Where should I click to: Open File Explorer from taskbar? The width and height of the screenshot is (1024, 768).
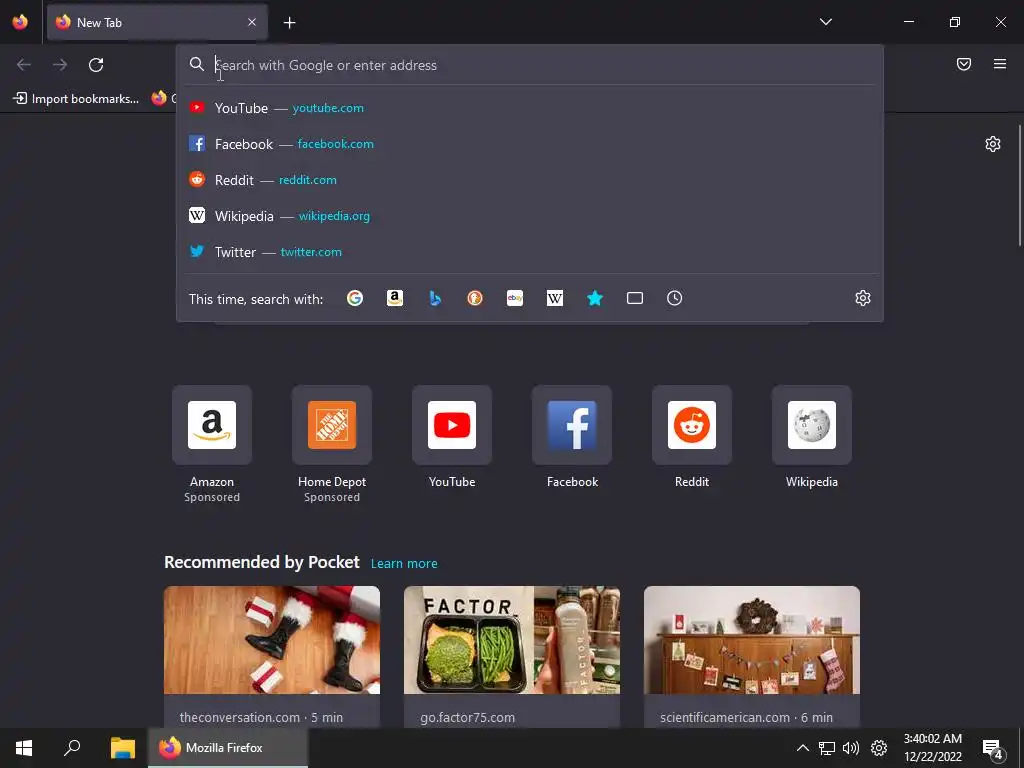(x=122, y=748)
